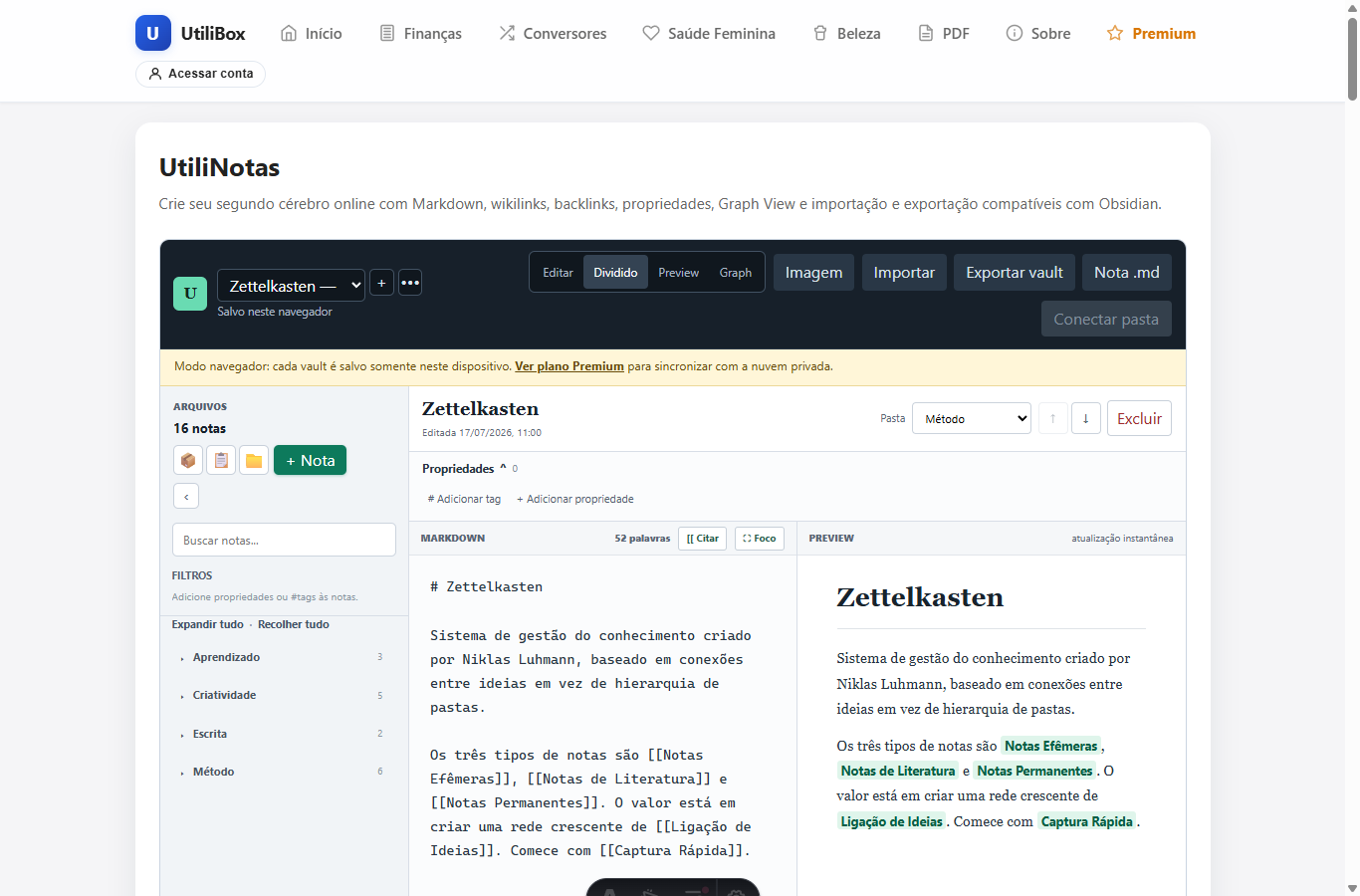Click the UtiliBox U logo icon

coord(152,33)
